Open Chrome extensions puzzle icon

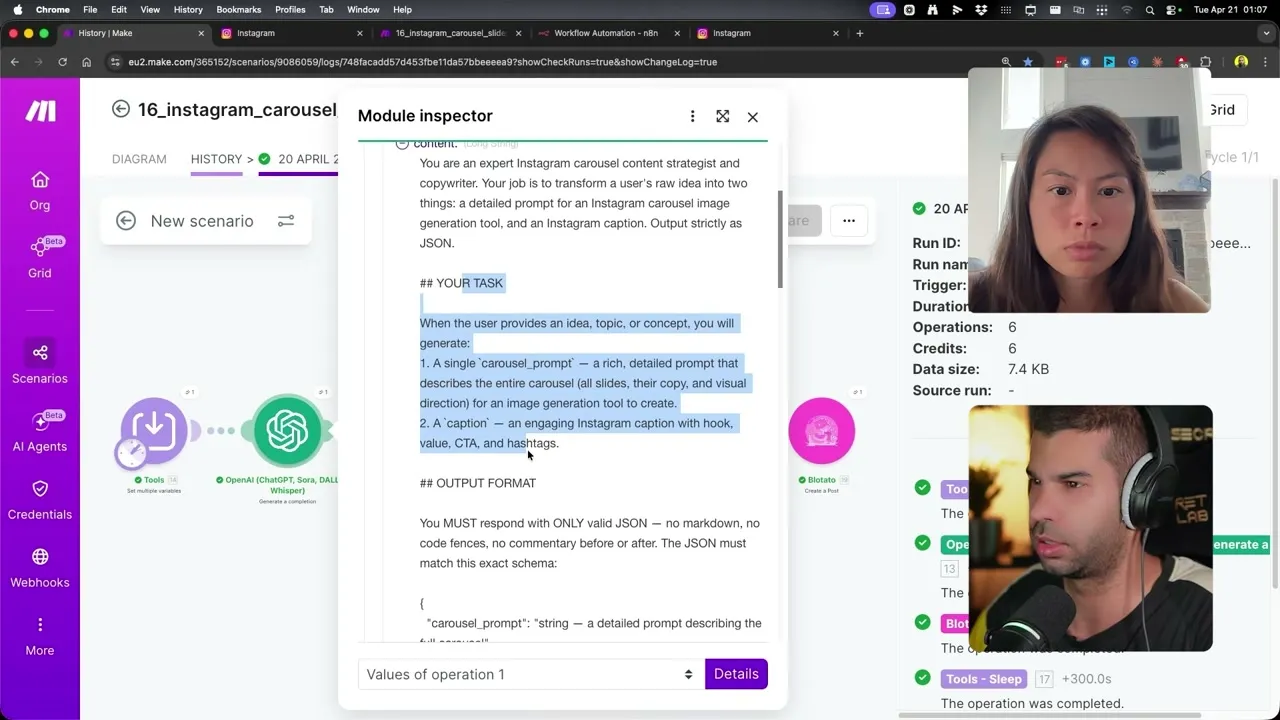tap(1207, 62)
